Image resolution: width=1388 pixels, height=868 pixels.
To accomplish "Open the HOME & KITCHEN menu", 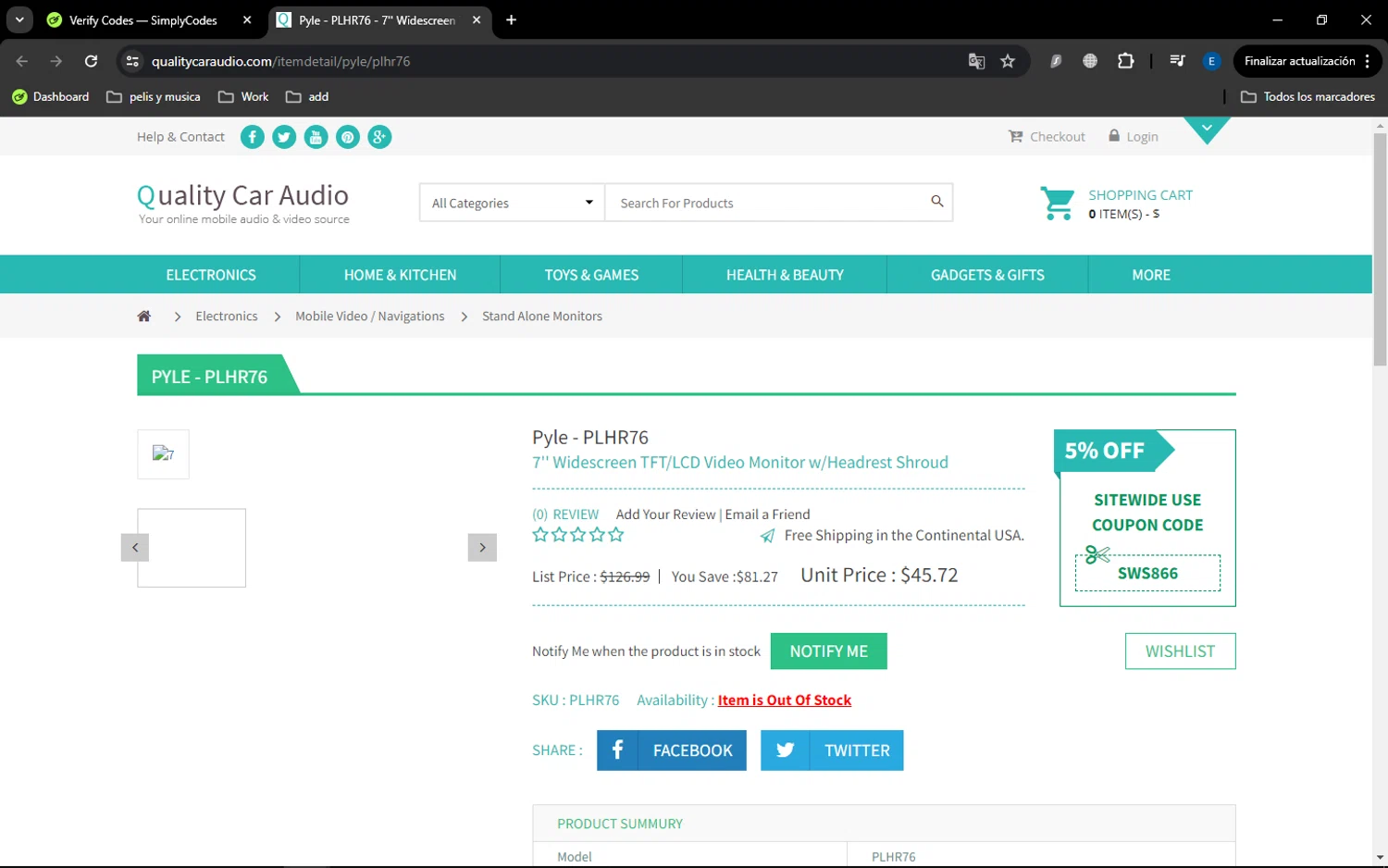I will click(x=400, y=275).
